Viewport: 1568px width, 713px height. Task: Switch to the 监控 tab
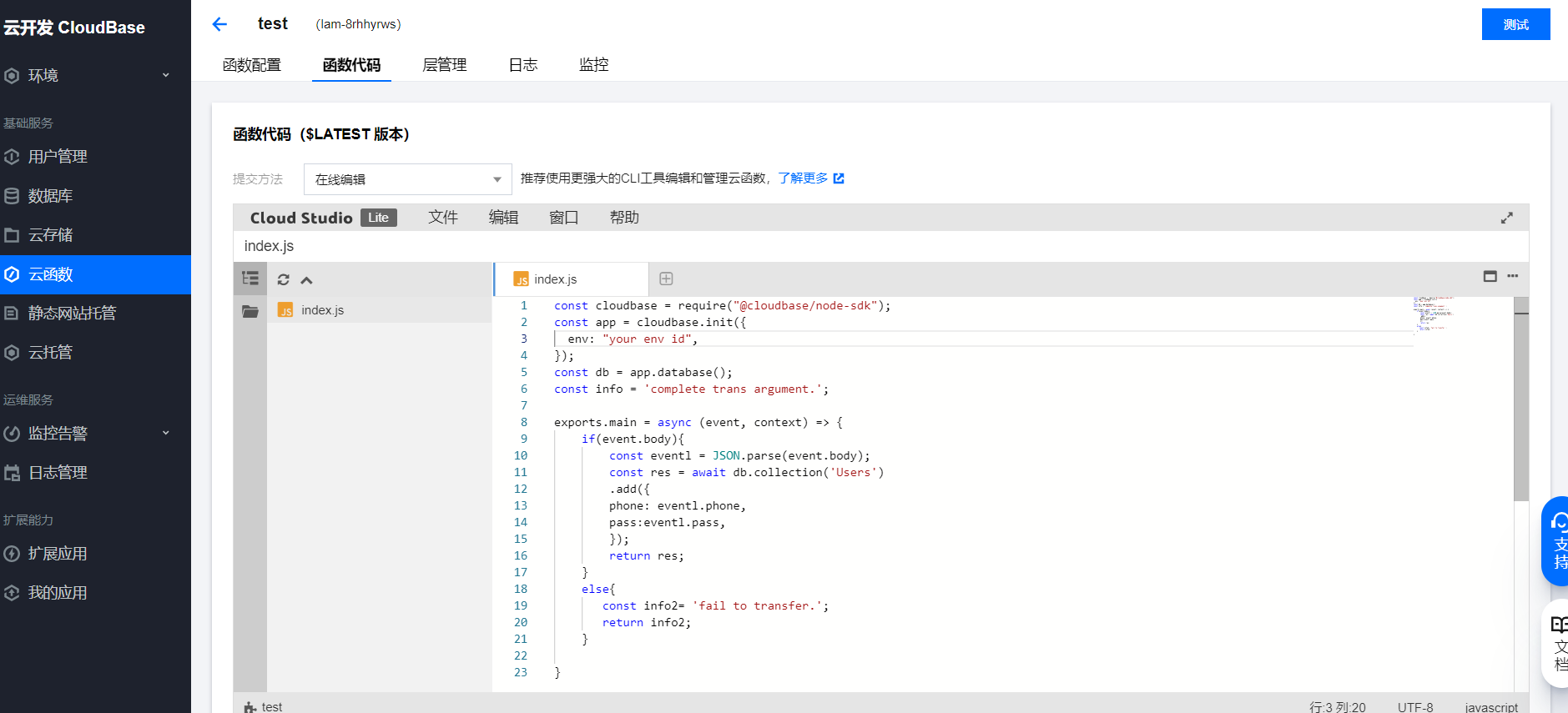pyautogui.click(x=594, y=65)
